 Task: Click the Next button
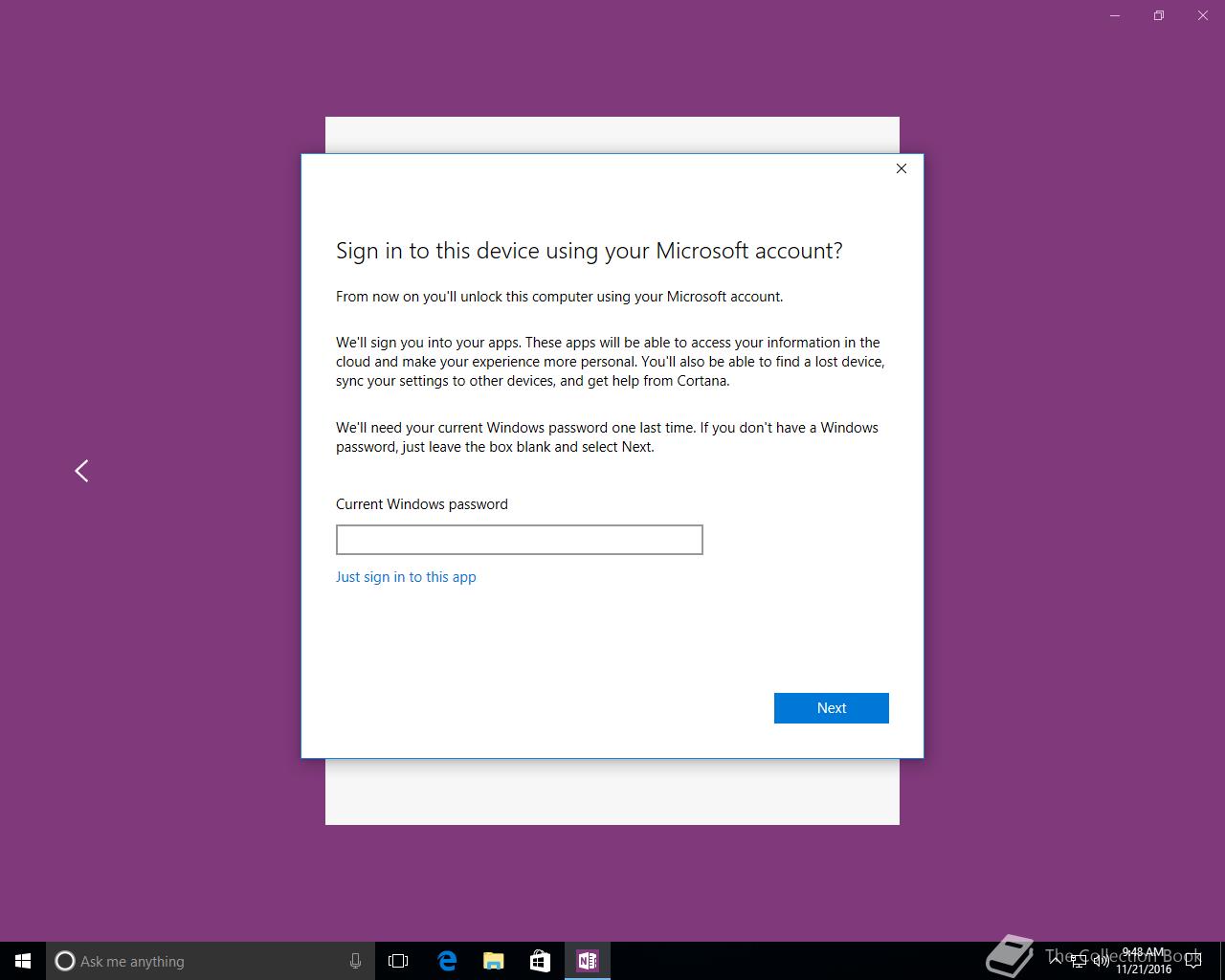click(x=831, y=708)
